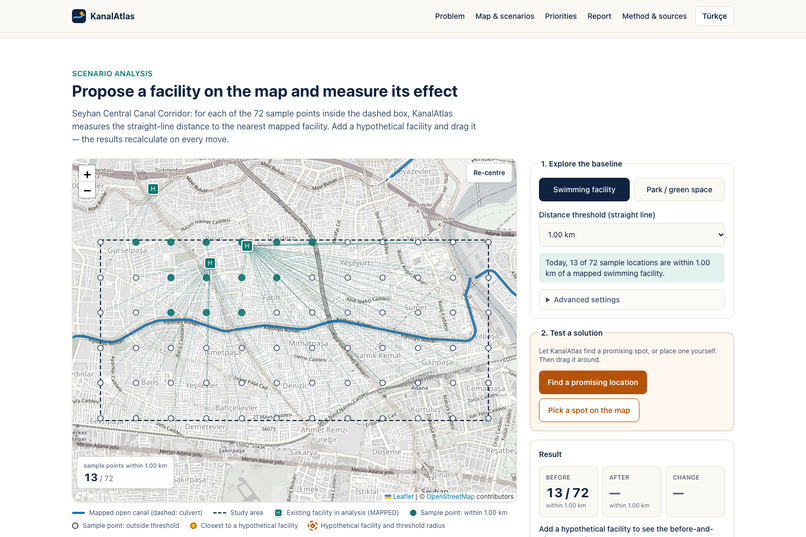
Task: Click the KanalAtlas brand name
Action: (112, 16)
